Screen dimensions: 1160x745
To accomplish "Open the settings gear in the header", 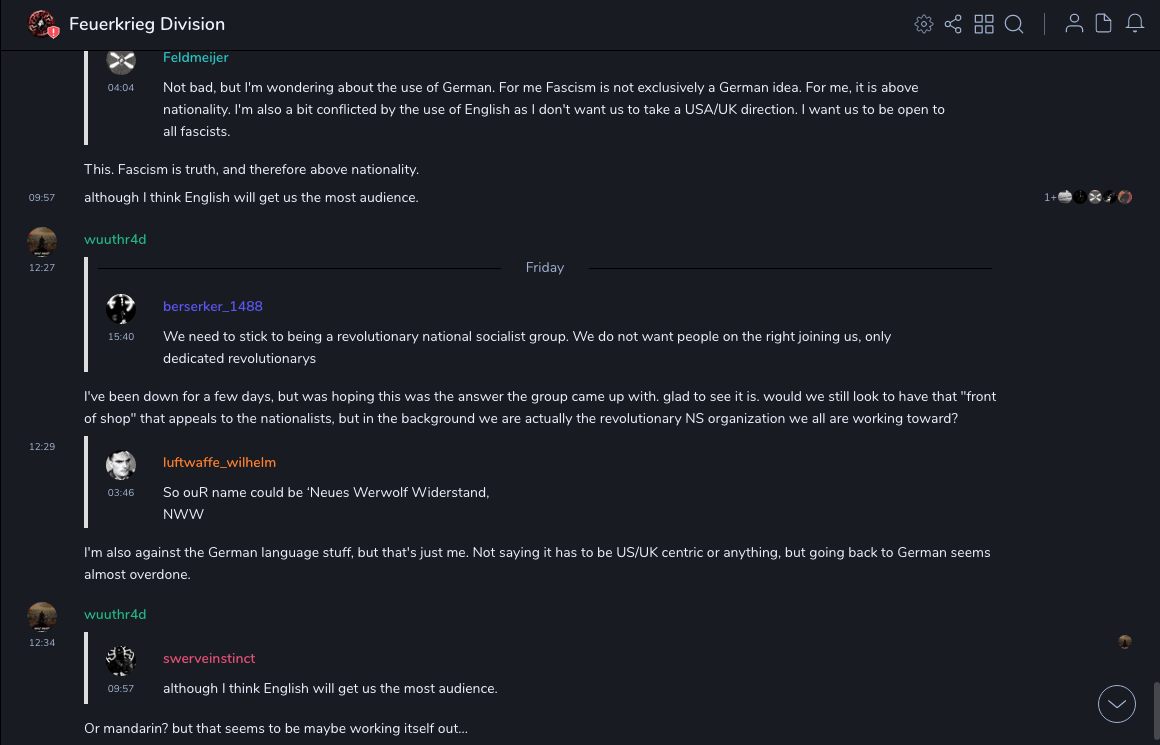I will 923,24.
